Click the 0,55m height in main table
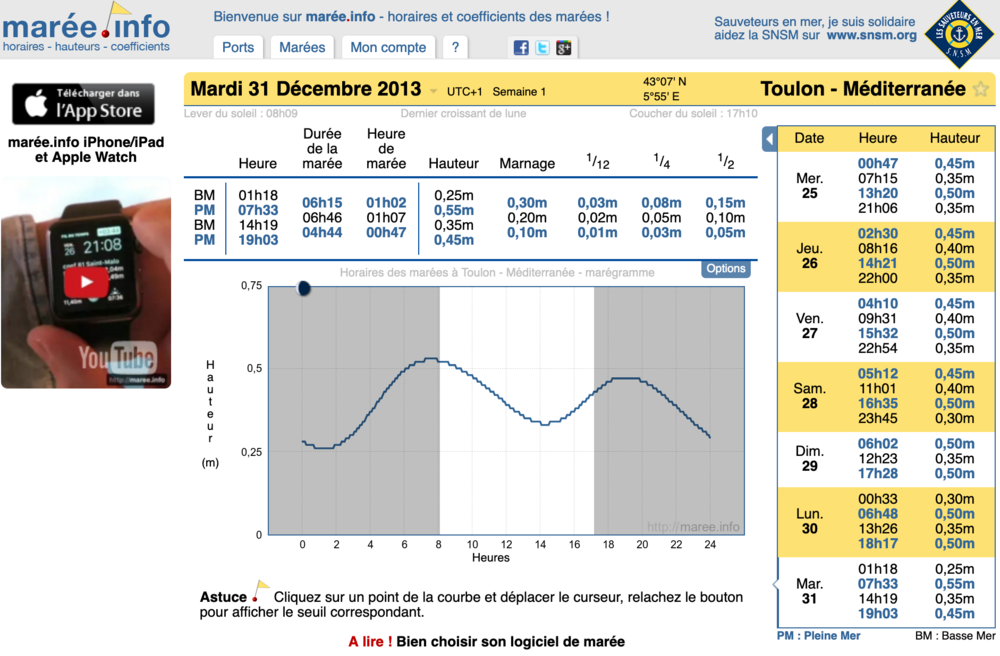Viewport: 1000px width, 656px height. 454,210
